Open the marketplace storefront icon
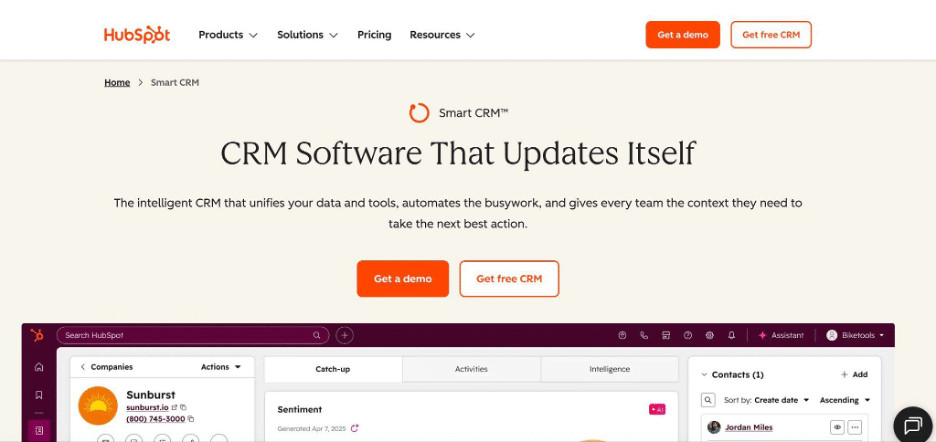The width and height of the screenshot is (936, 442). coord(666,336)
